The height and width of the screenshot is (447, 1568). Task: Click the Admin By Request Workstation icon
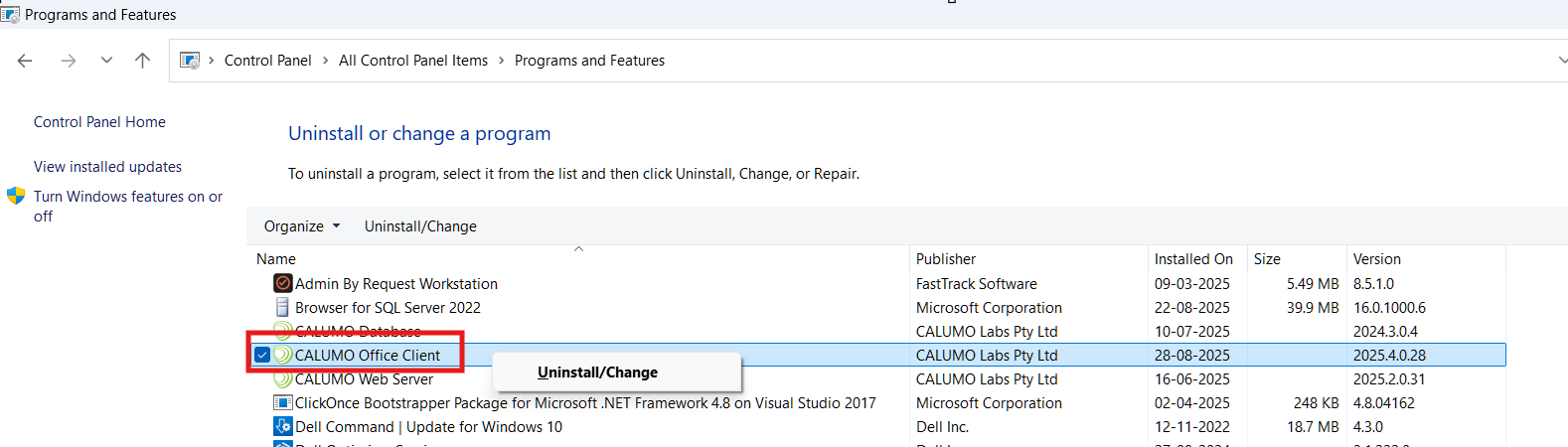click(x=283, y=283)
